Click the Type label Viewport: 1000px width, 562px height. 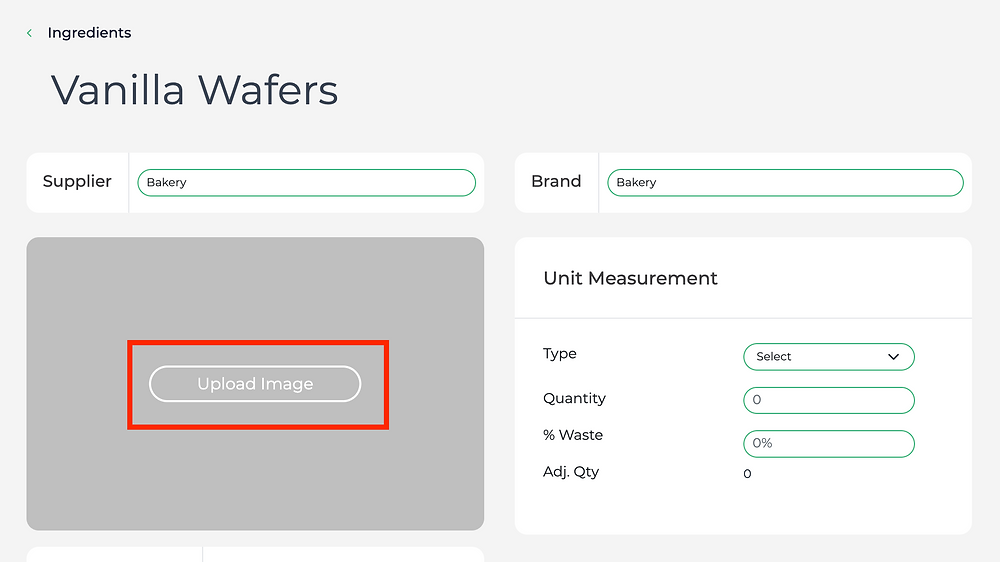click(x=560, y=354)
